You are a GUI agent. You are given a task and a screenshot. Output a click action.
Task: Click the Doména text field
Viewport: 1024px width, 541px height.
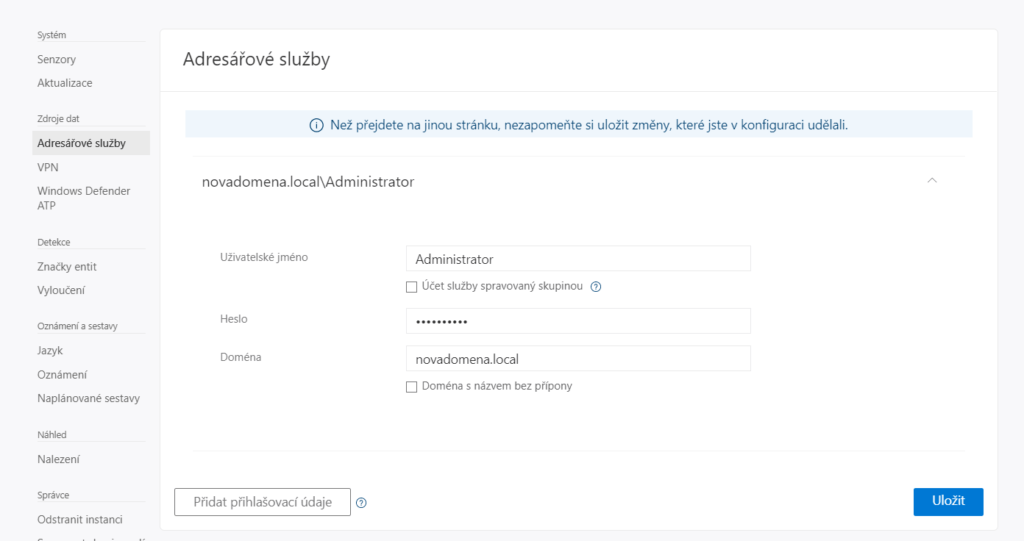pos(578,358)
